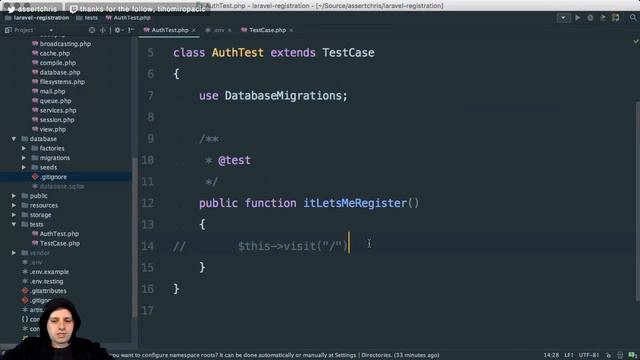Select mail.php in project tree
Viewport: 640px width, 360px height.
tap(52, 91)
